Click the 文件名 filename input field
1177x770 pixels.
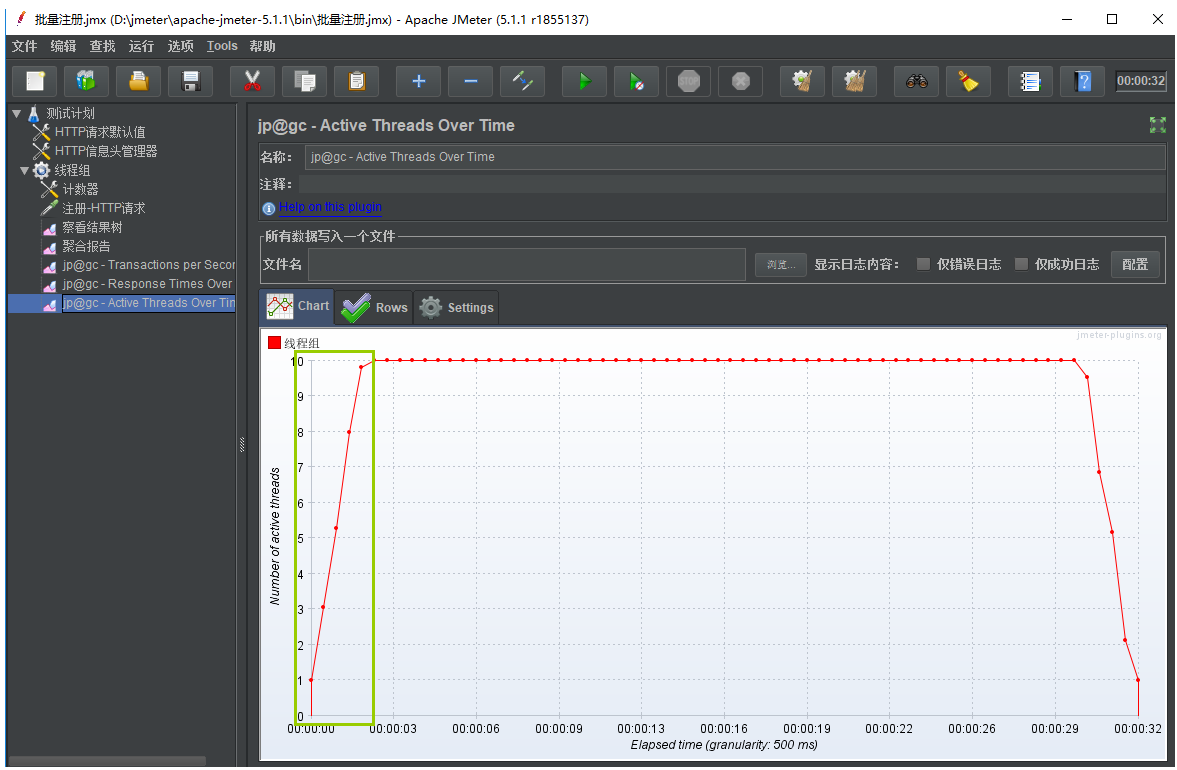[526, 265]
